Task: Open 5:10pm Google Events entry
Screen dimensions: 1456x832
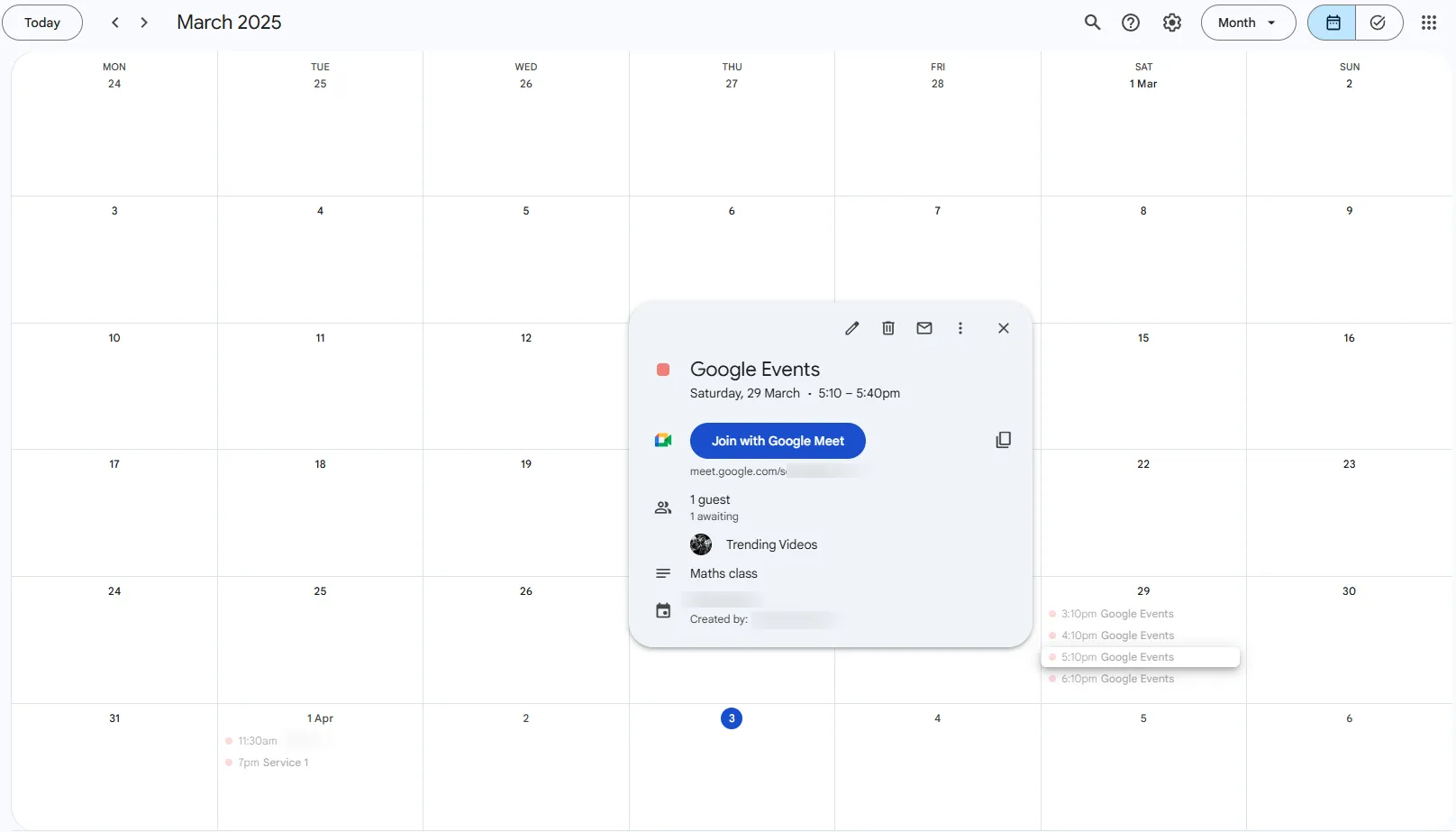Action: pos(1141,657)
